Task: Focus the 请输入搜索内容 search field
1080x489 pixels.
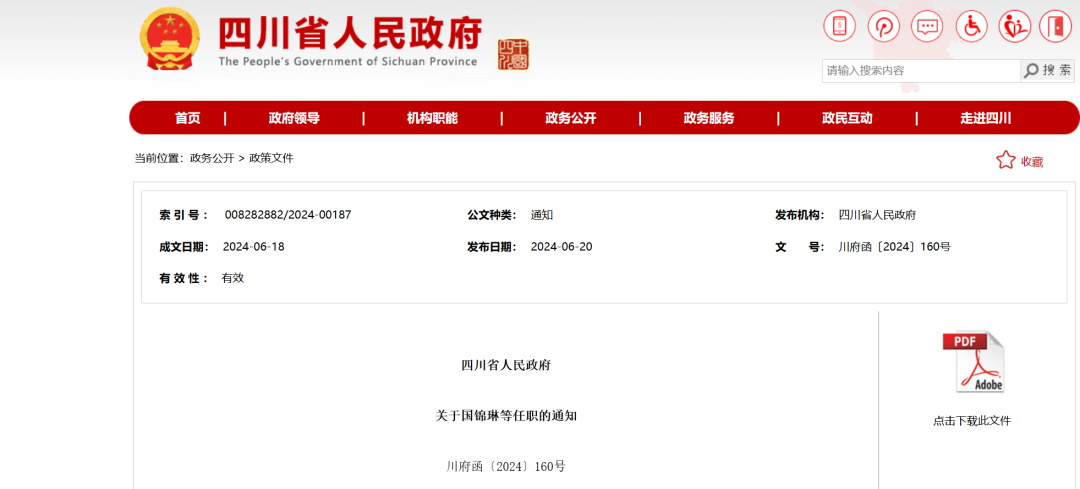Action: pos(920,70)
